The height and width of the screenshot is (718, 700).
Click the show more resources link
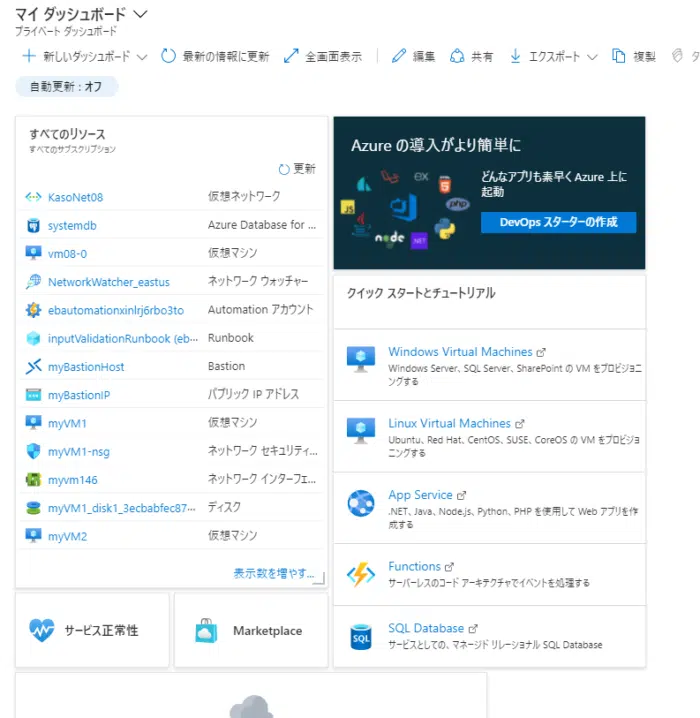click(x=273, y=574)
